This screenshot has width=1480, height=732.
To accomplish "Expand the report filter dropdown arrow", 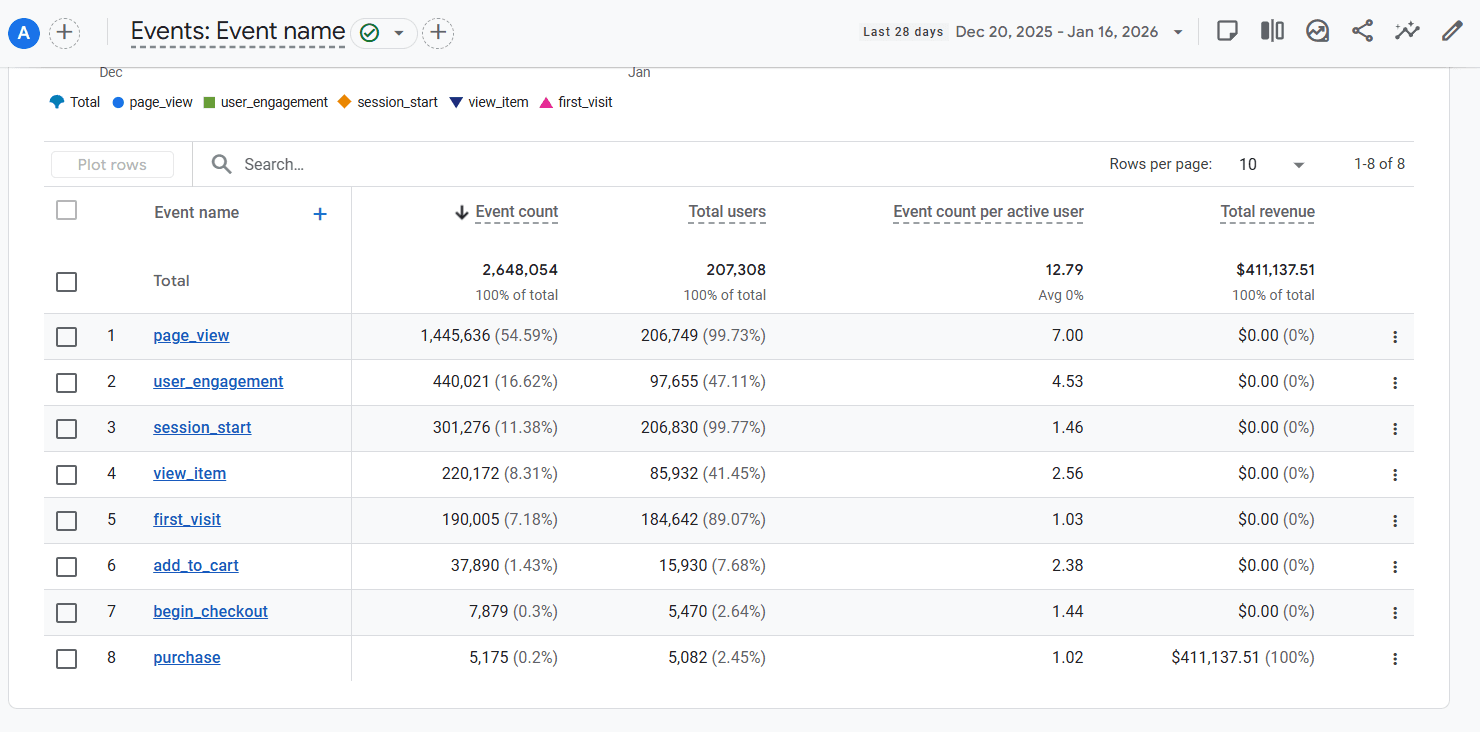I will coord(399,33).
